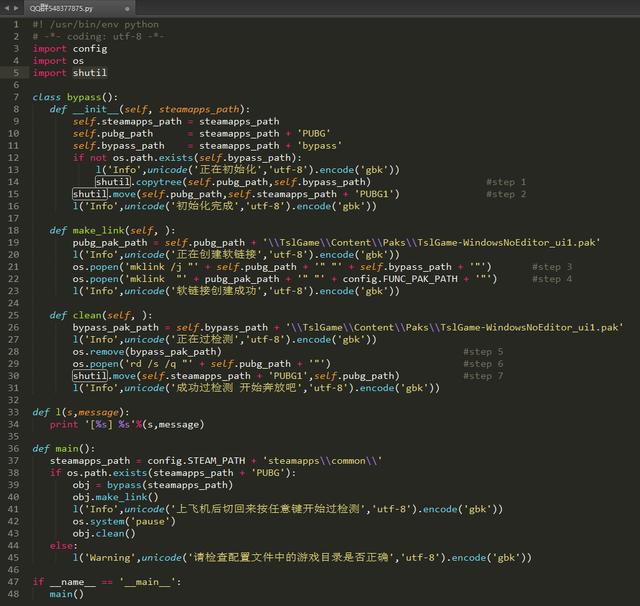Screen dimensions: 640x606
Task: Click the 'main()' call on line 48
Action: click(x=67, y=594)
